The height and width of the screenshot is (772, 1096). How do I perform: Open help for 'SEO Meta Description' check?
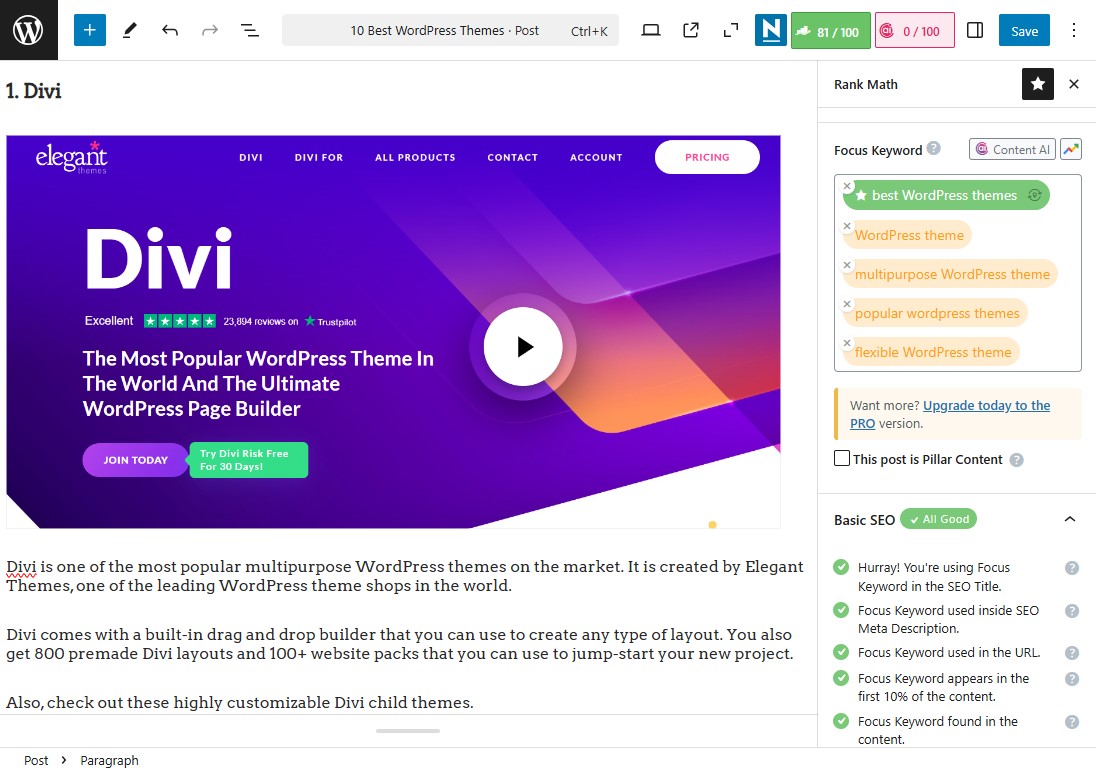[x=1072, y=610]
